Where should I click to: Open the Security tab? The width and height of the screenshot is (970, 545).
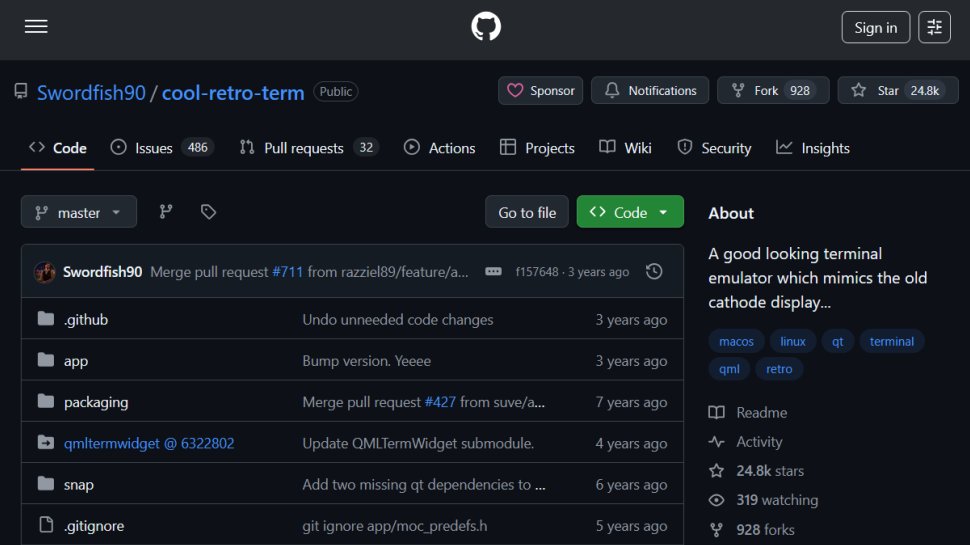pyautogui.click(x=714, y=148)
